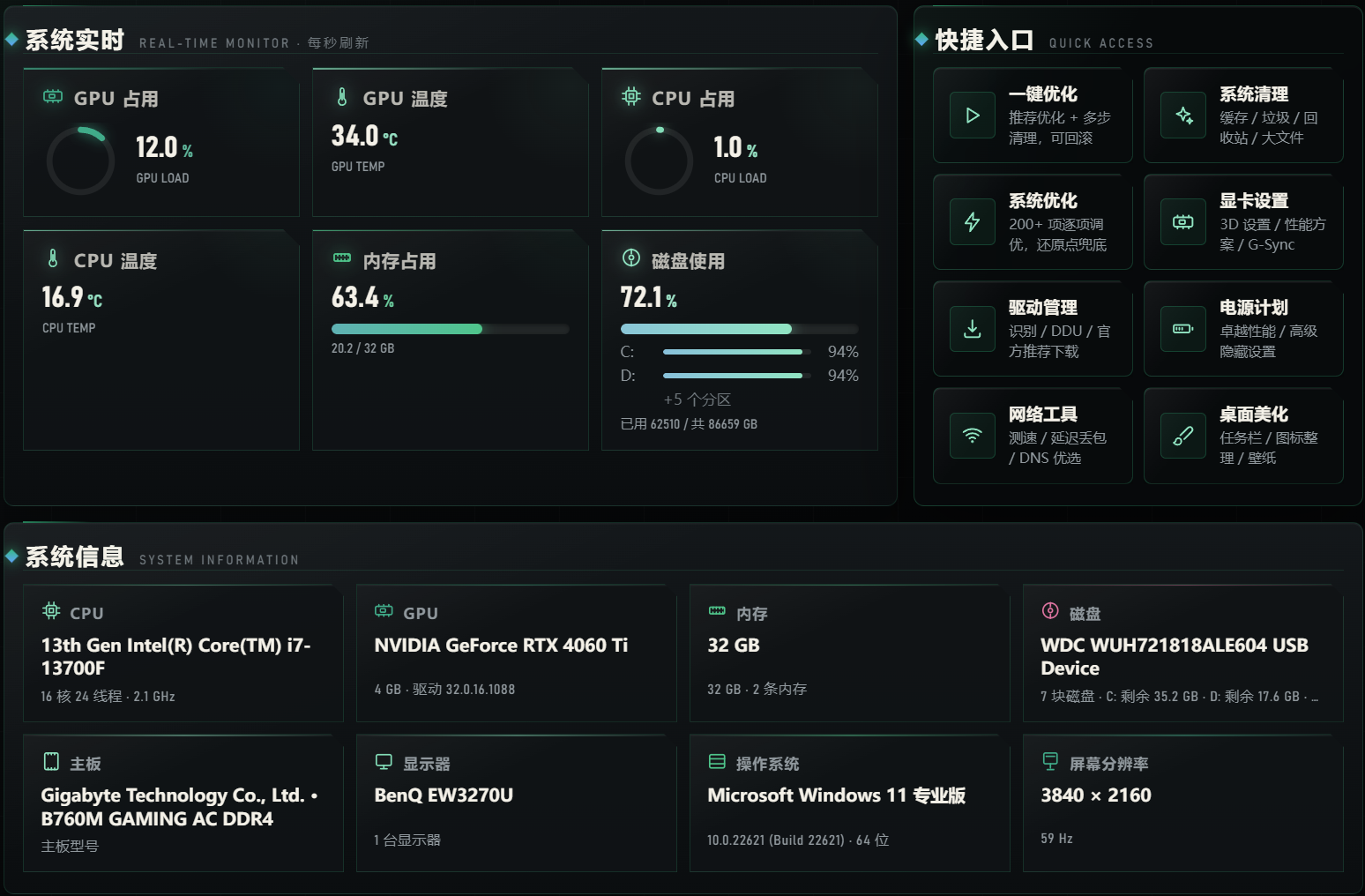Click the motherboard icon beside 主板

pyautogui.click(x=51, y=761)
